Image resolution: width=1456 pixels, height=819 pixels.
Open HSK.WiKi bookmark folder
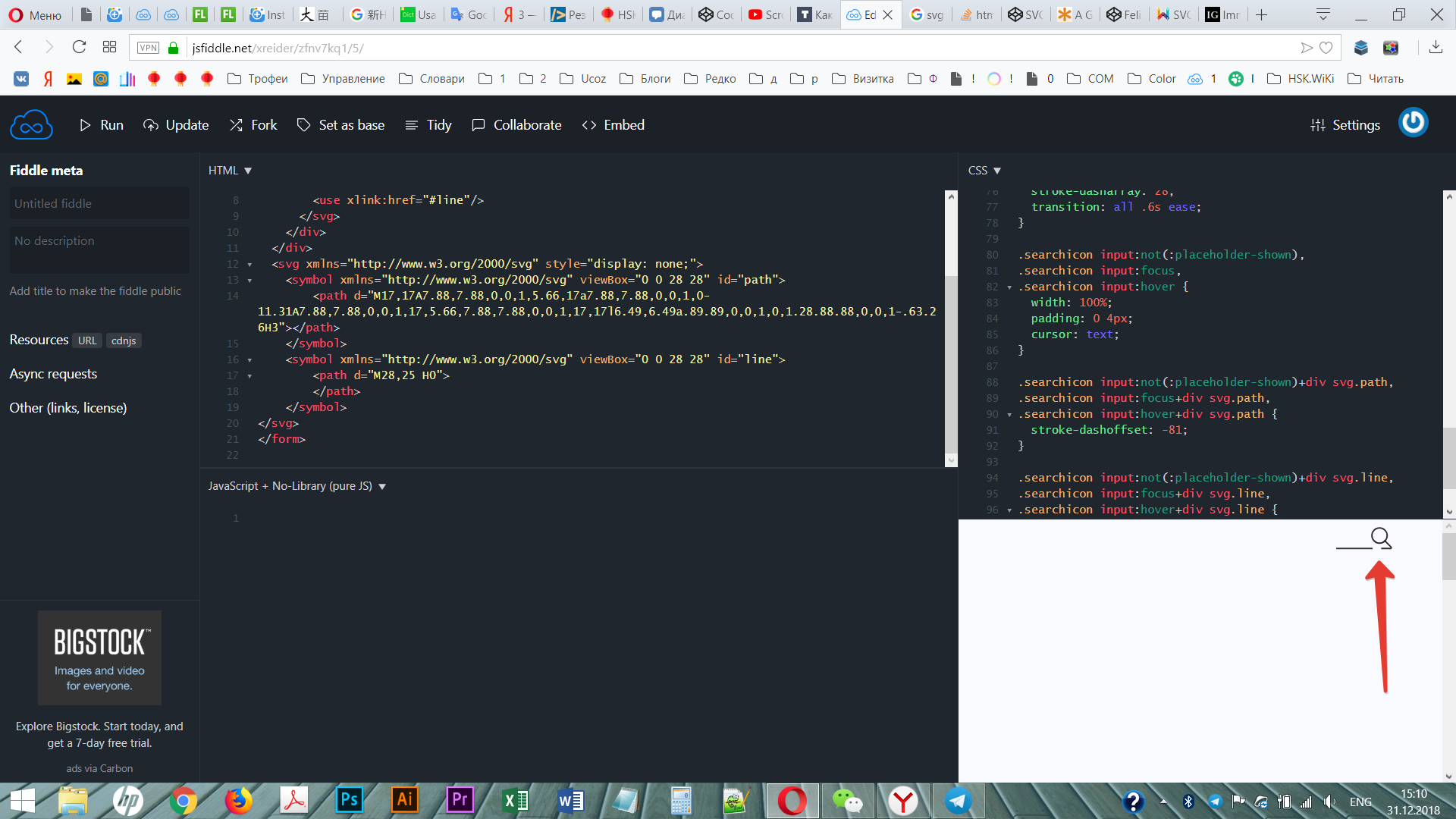click(1301, 79)
